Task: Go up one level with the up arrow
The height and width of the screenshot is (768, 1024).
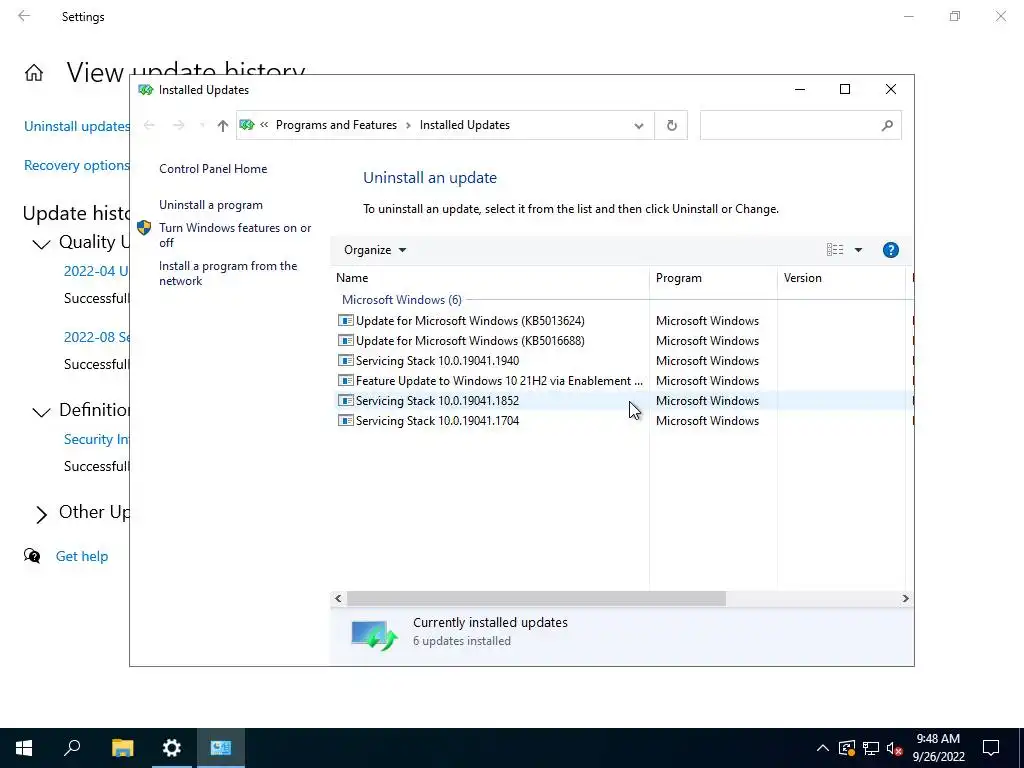Action: tap(223, 125)
